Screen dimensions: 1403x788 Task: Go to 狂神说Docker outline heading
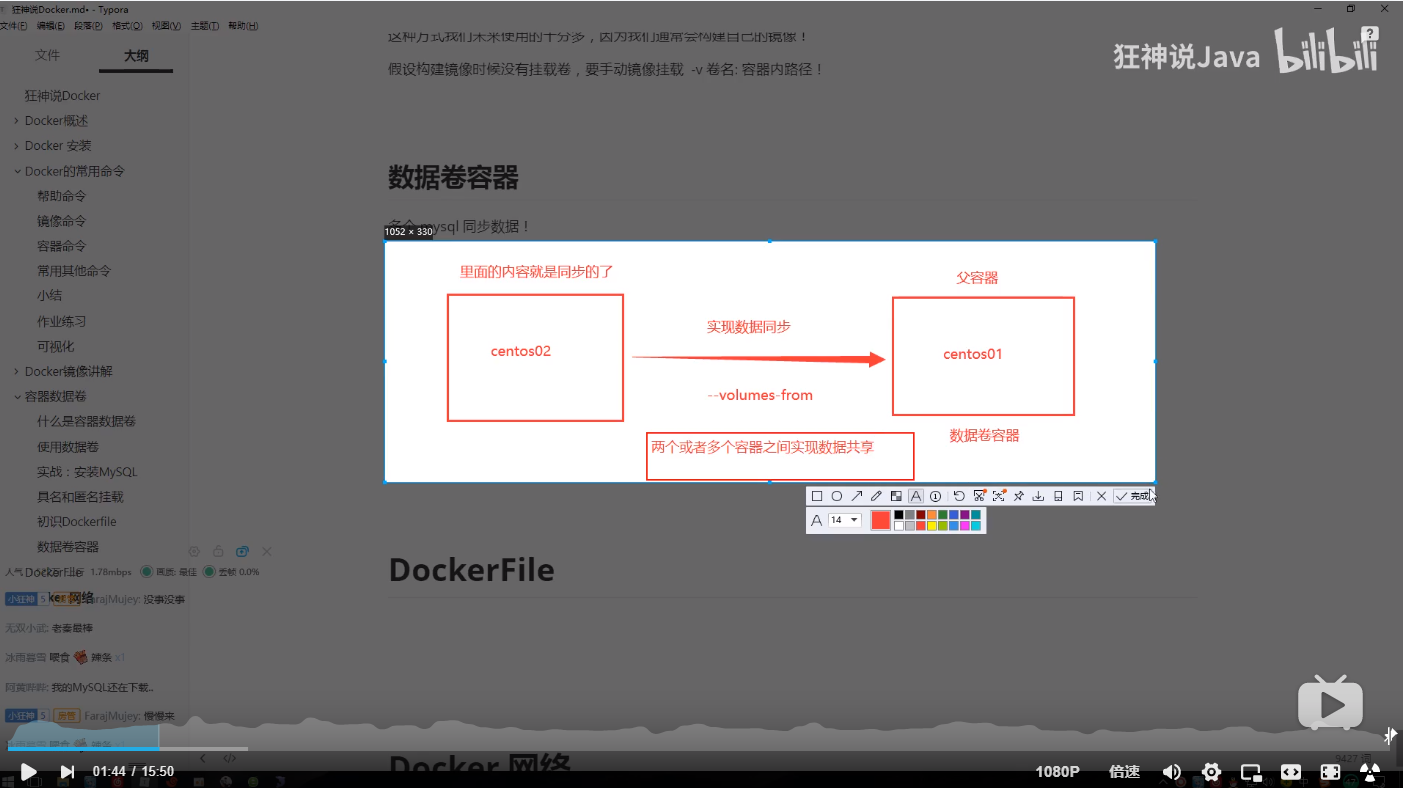pyautogui.click(x=62, y=96)
